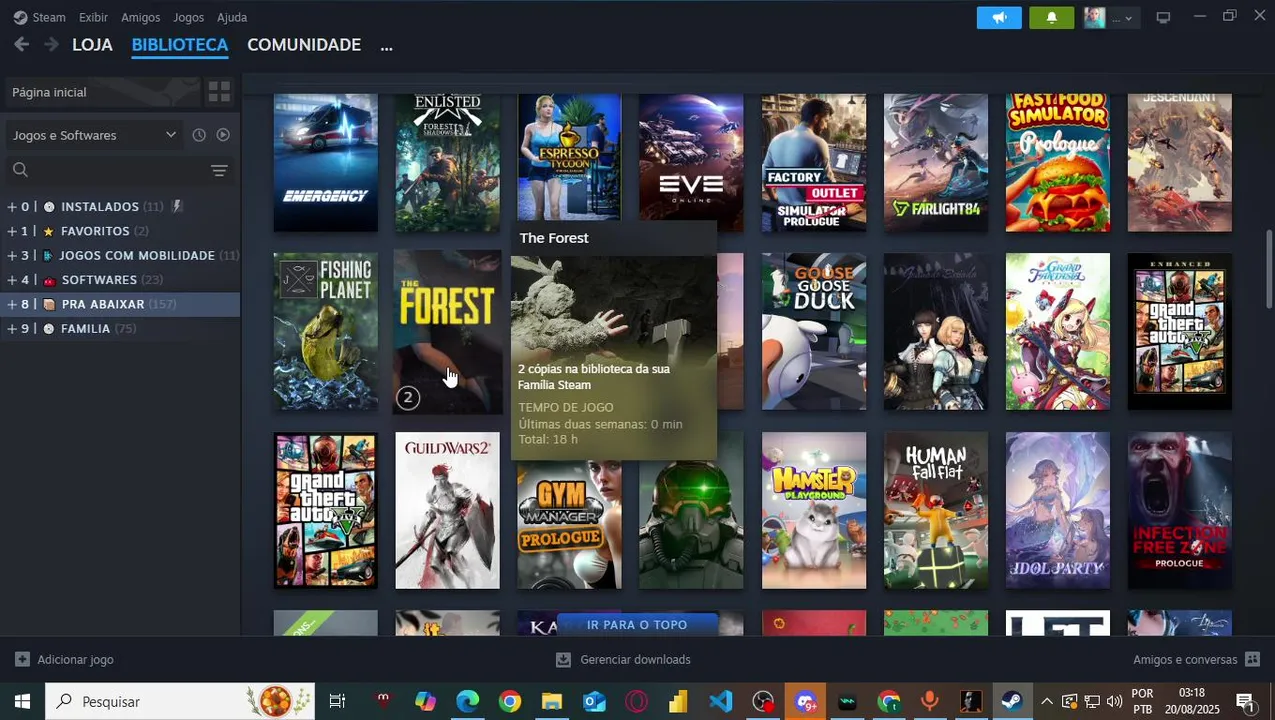Open Gerenciar downloads
Image resolution: width=1275 pixels, height=720 pixels.
(623, 660)
